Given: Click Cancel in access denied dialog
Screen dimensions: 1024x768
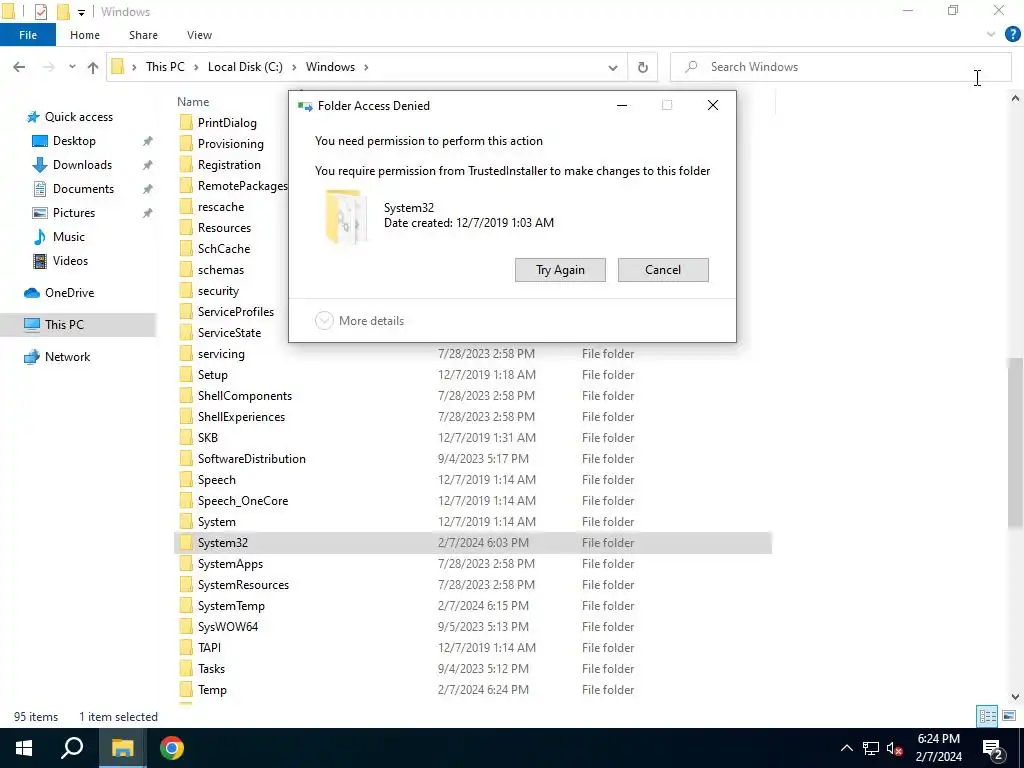Looking at the screenshot, I should tap(663, 270).
